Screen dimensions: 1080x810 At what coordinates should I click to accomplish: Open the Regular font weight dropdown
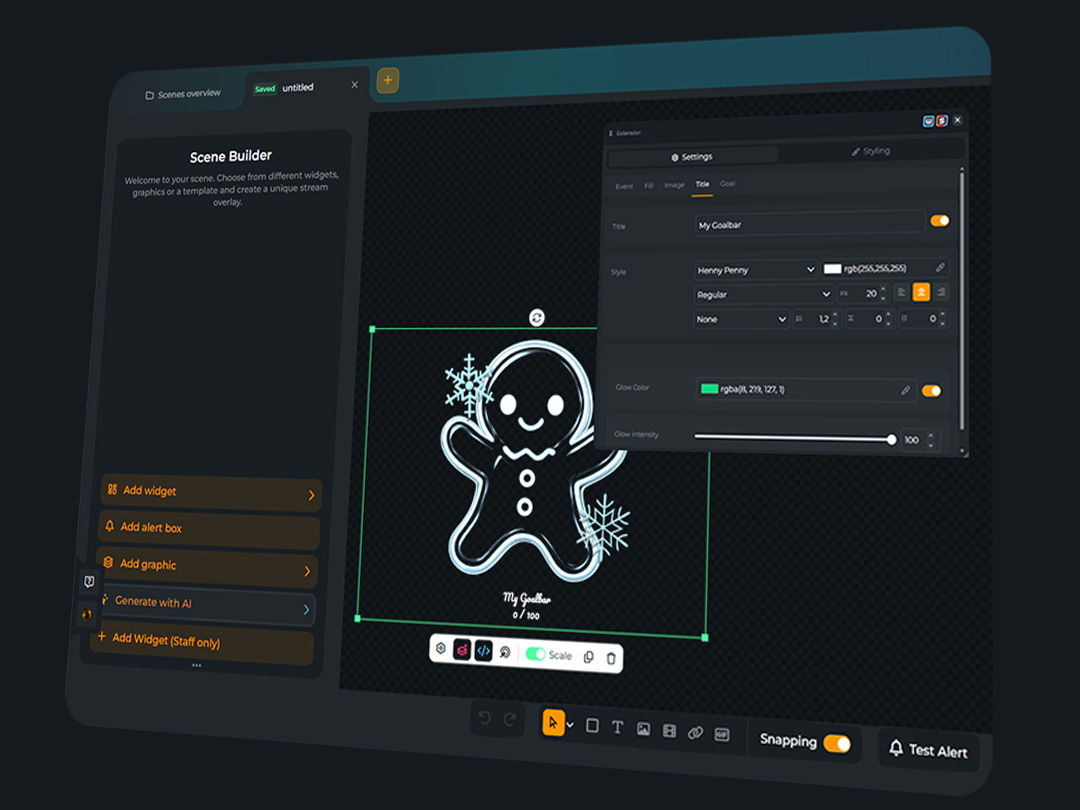[x=764, y=294]
